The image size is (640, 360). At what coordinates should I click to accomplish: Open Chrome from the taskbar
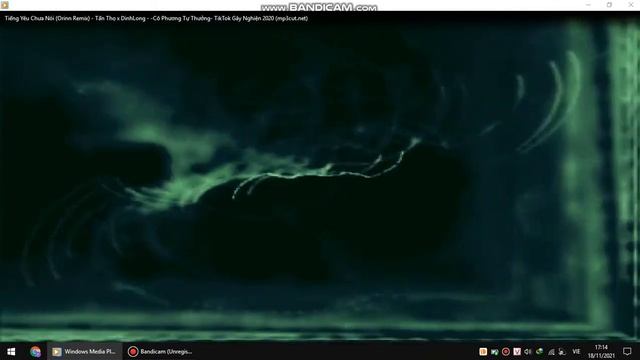36,351
